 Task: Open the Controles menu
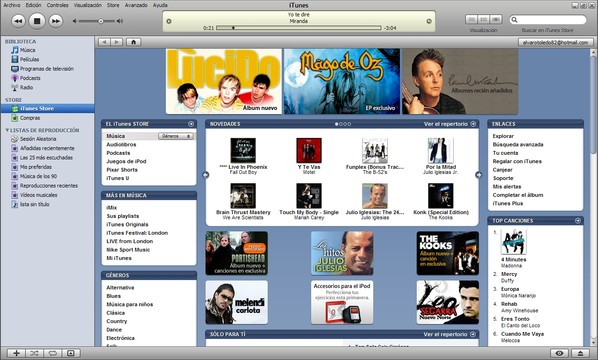pos(58,5)
